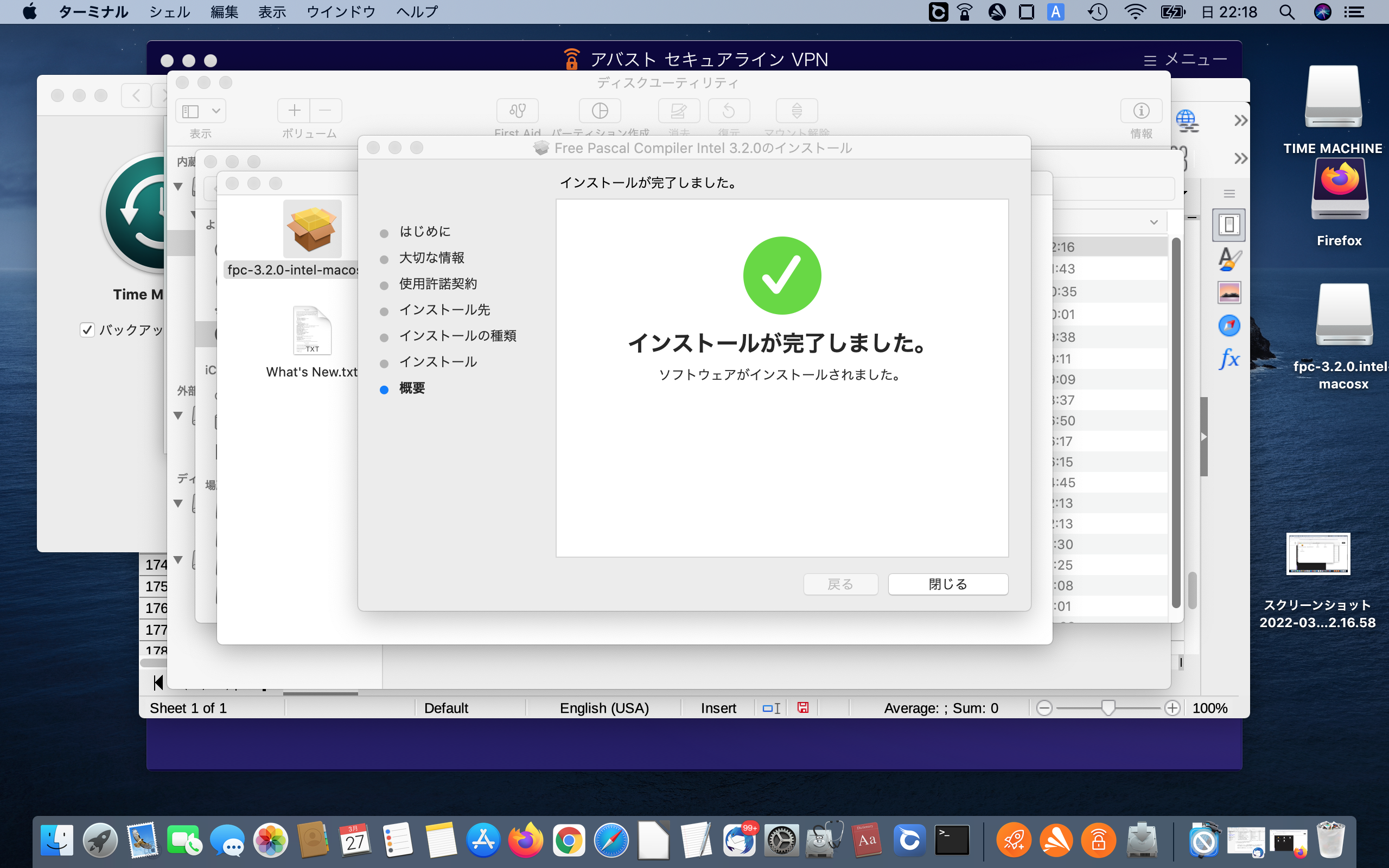Toggle the selection mode status bar icon
Image resolution: width=1389 pixels, height=868 pixels.
[x=771, y=708]
